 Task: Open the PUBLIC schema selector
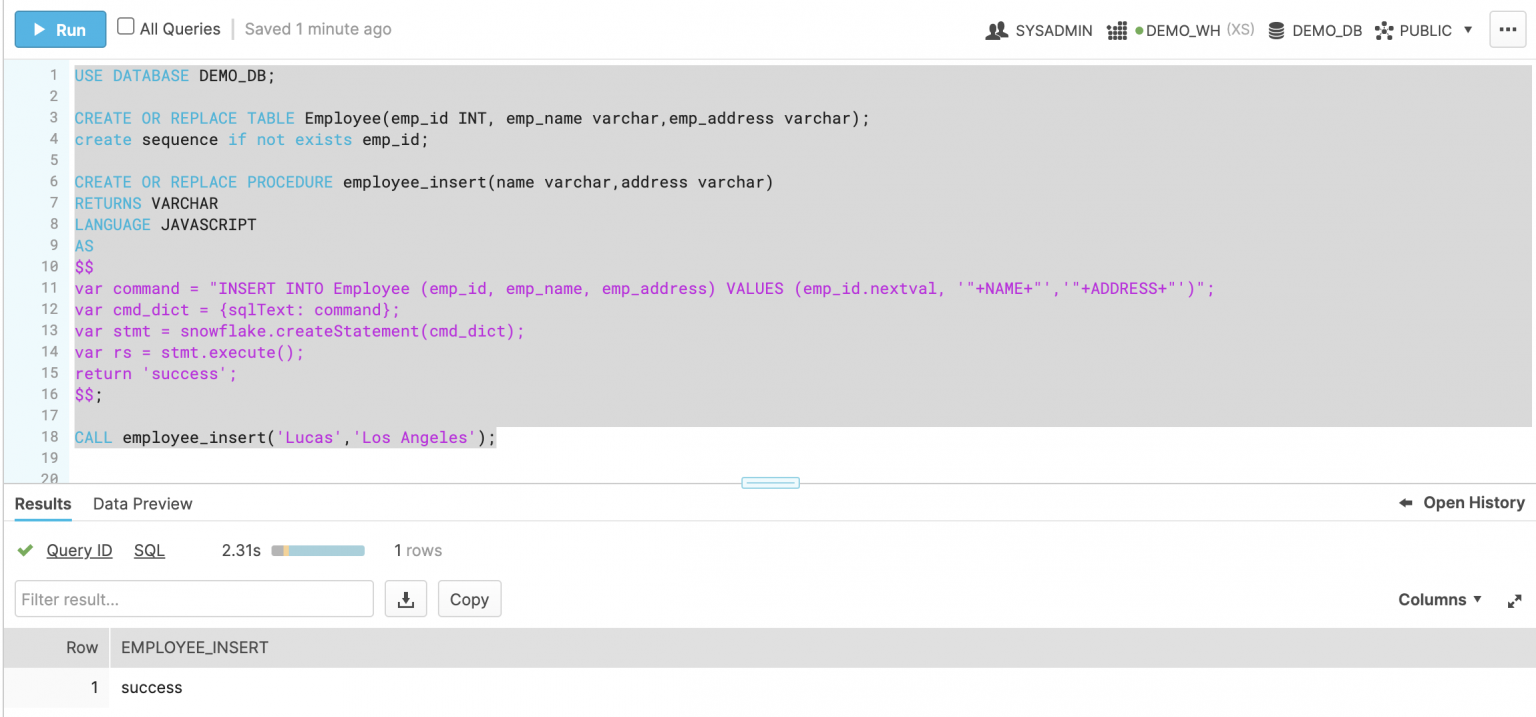coord(1424,30)
